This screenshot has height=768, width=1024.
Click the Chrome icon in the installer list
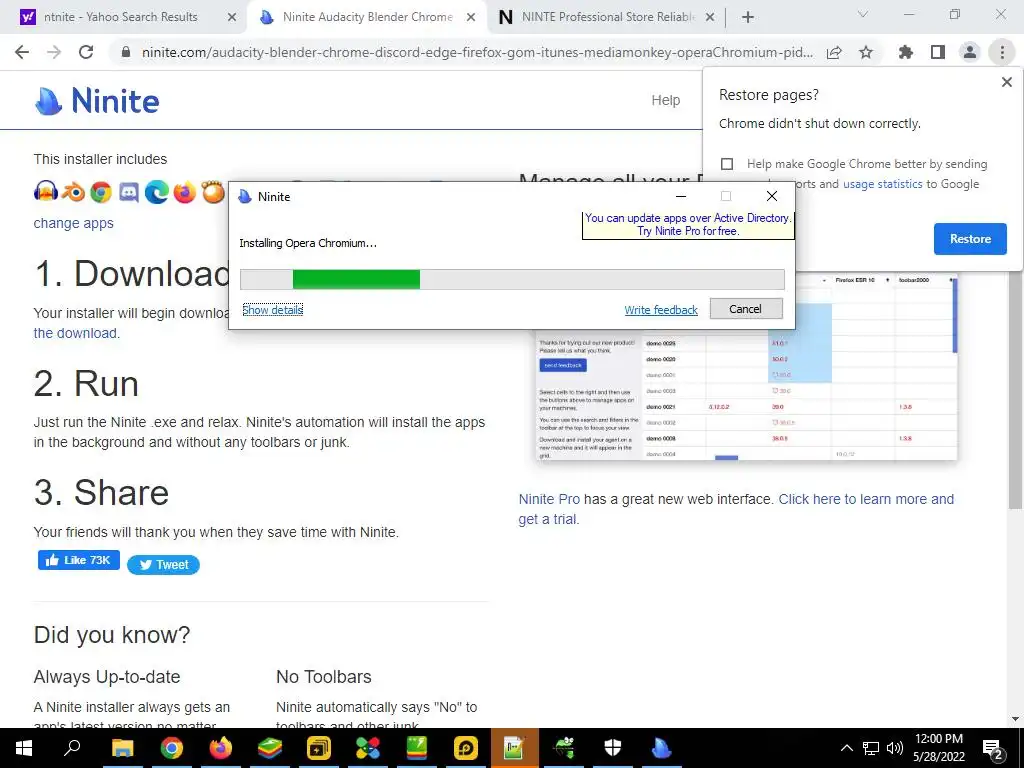[101, 192]
